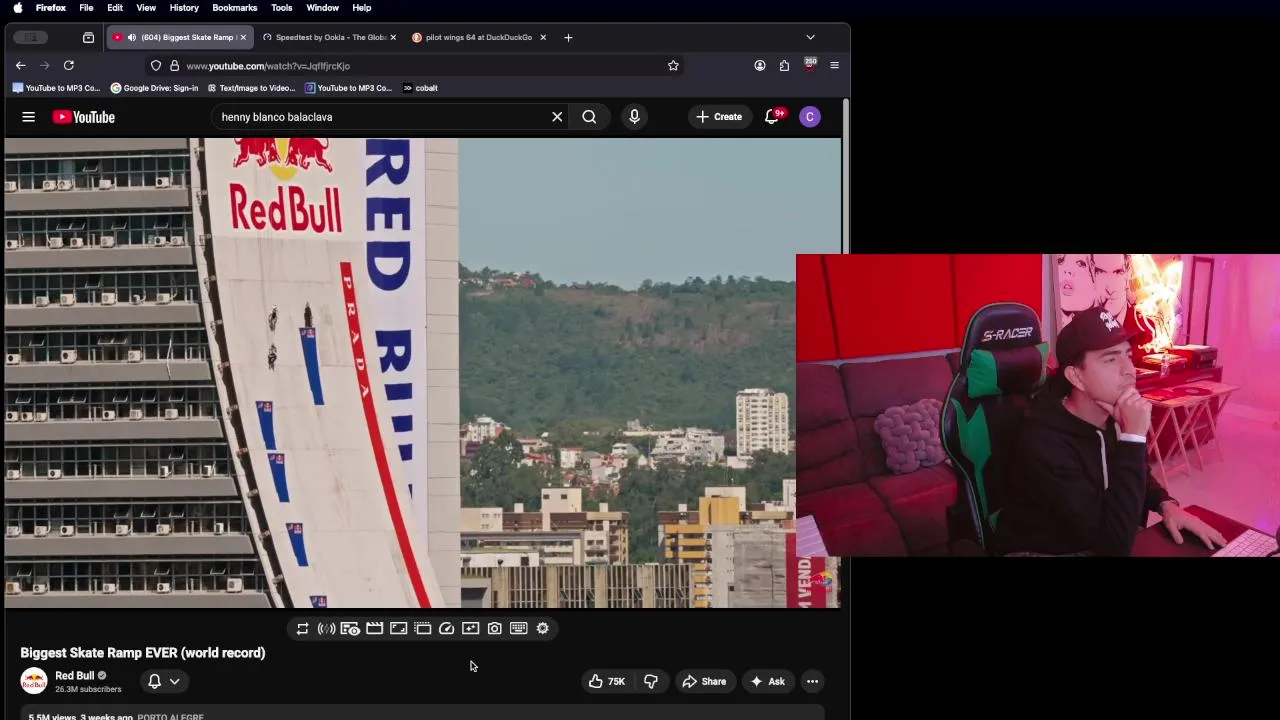Toggle cinema mode clapperboard icon
Screen dimensions: 1280x720
point(374,628)
